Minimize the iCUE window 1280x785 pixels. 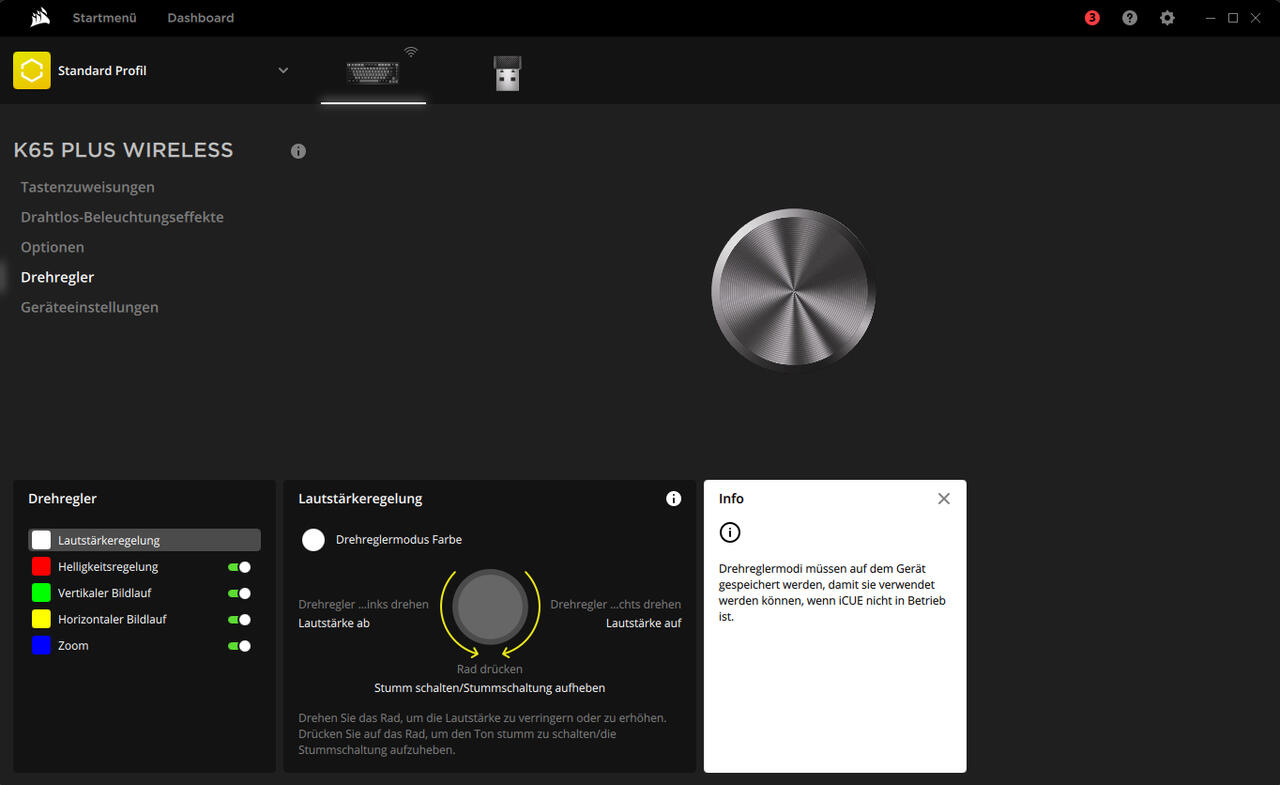[1211, 18]
